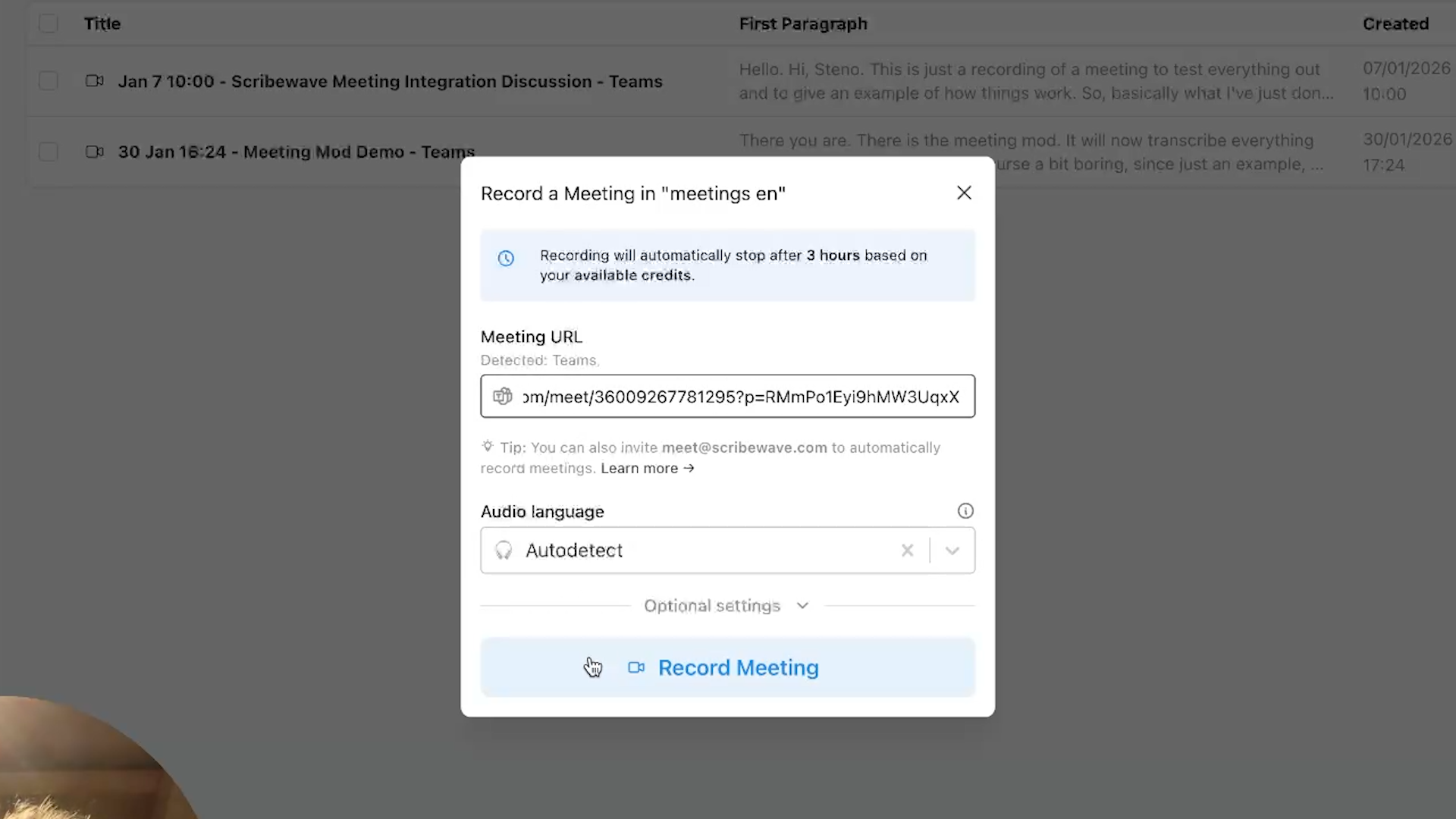The width and height of the screenshot is (1456, 819).
Task: Close the Record a Meeting dialog
Action: point(964,193)
